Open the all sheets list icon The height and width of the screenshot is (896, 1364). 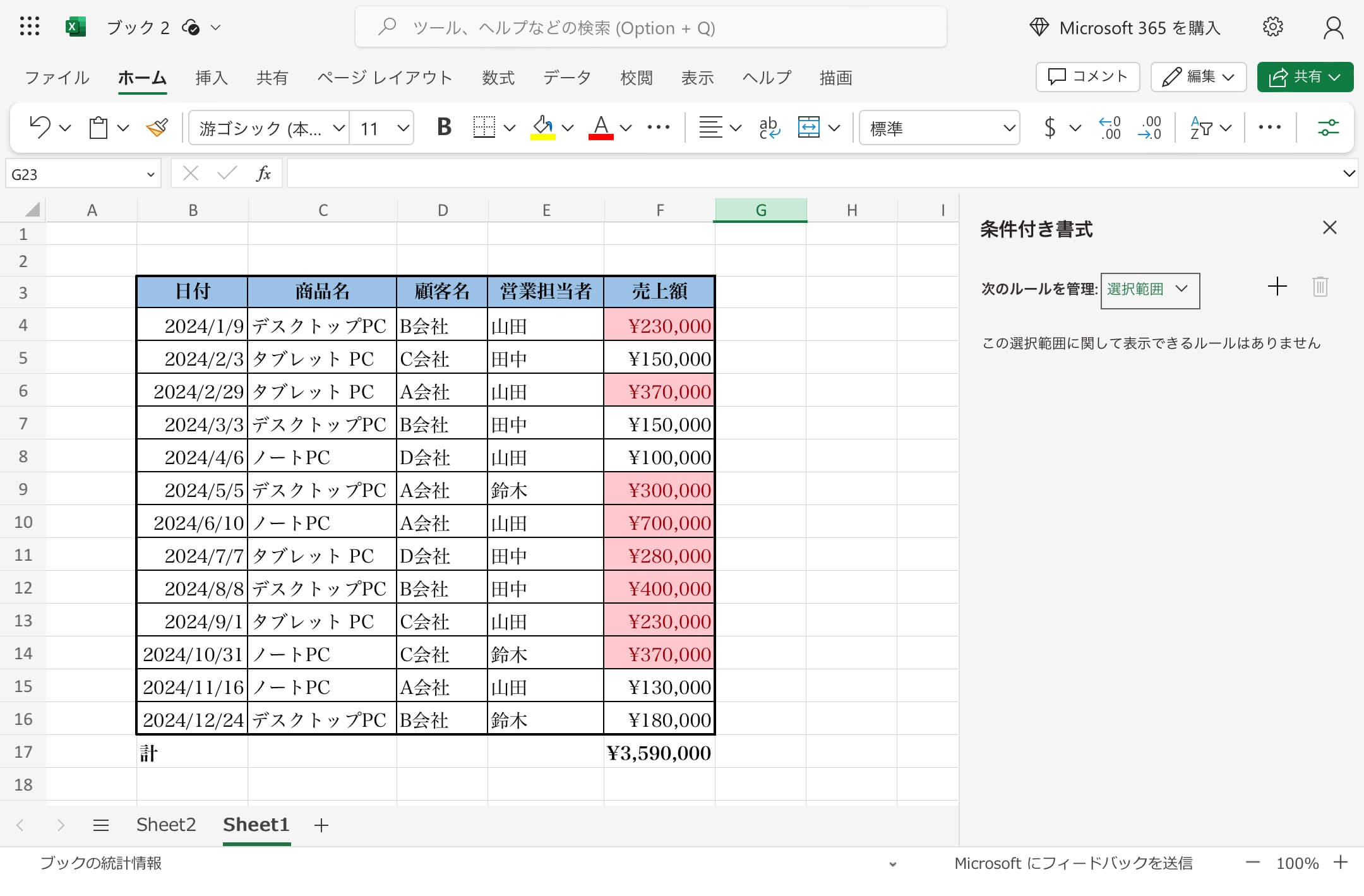tap(100, 825)
